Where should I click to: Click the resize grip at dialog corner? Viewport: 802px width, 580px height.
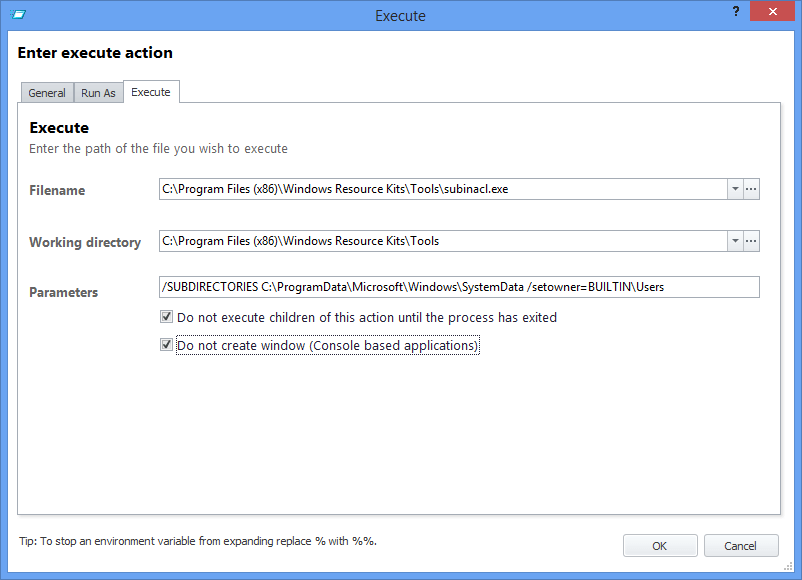(x=788, y=566)
